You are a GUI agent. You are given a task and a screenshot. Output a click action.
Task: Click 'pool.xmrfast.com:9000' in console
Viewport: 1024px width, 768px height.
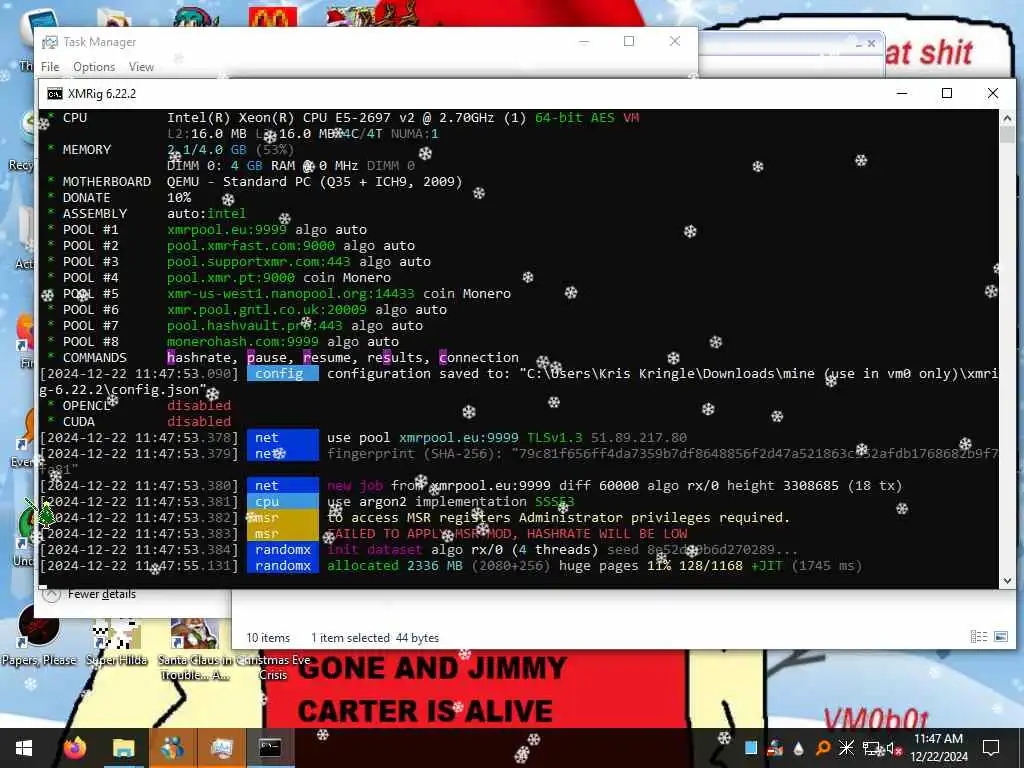[251, 246]
